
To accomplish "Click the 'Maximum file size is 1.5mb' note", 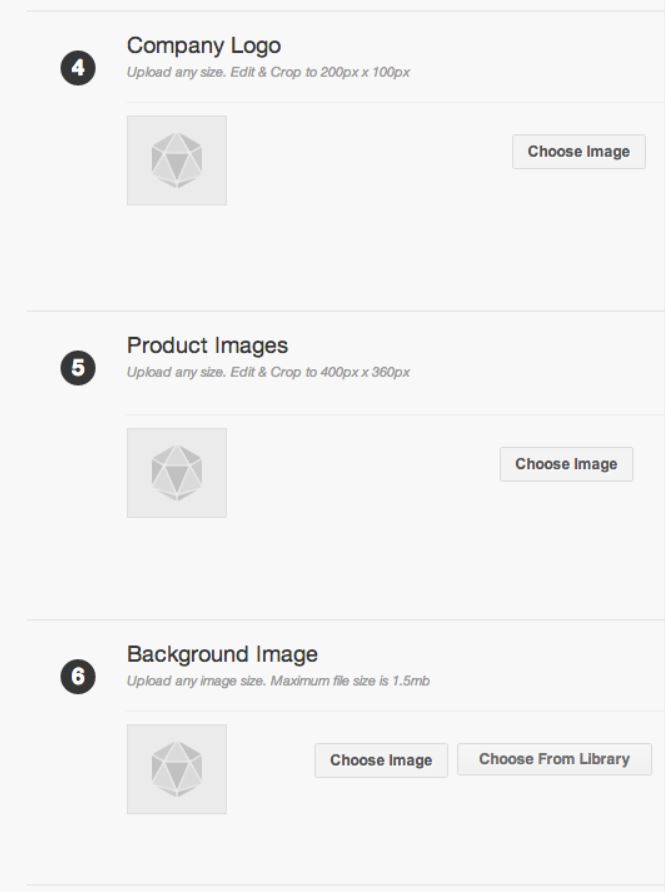I will 350,681.
